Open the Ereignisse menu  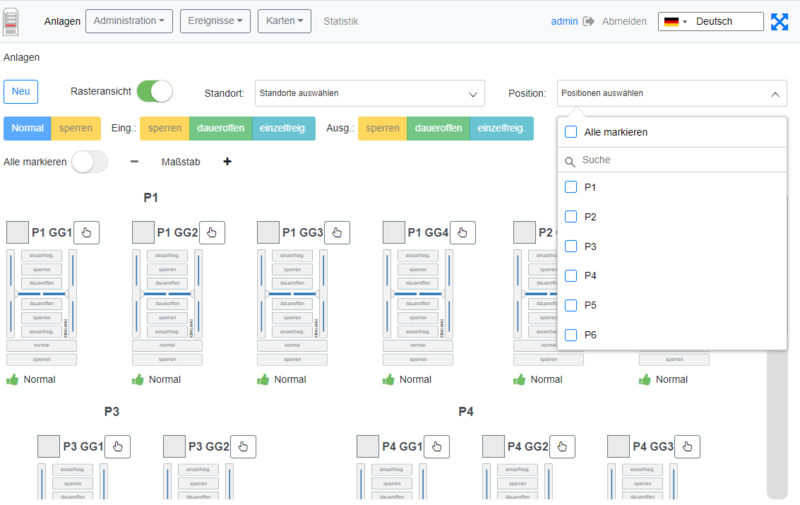[215, 21]
